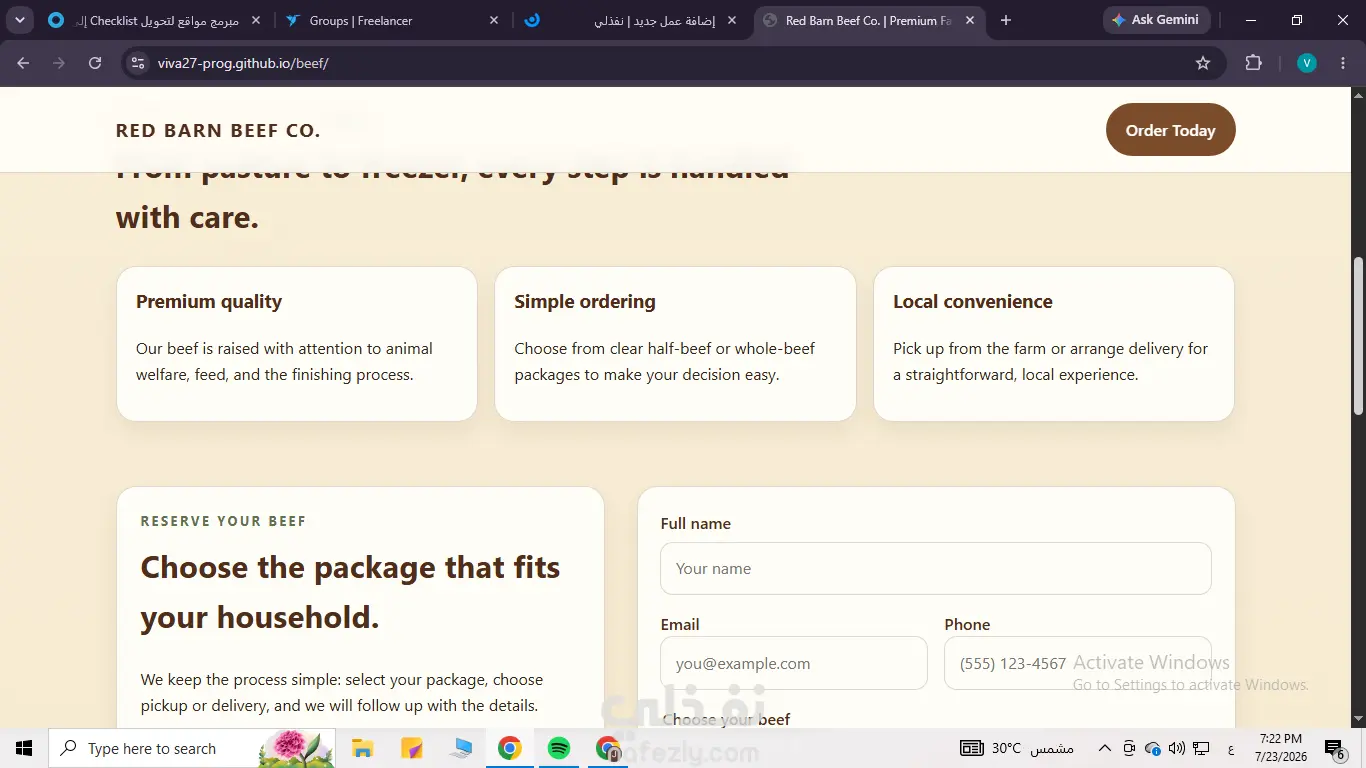Viewport: 1366px width, 768px height.
Task: Click the RESERVE YOUR BEEF label
Action: [223, 521]
